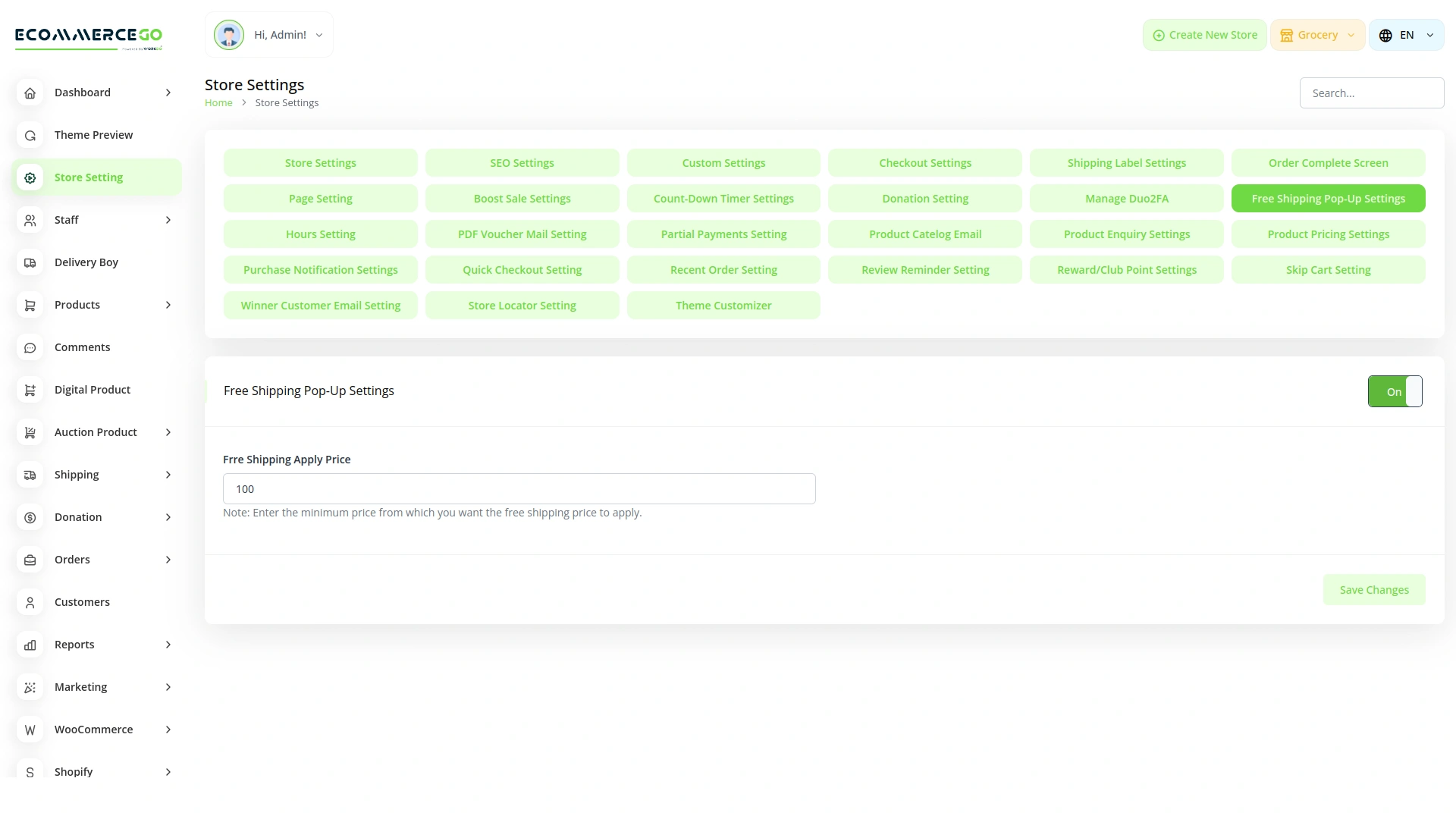Image resolution: width=1456 pixels, height=819 pixels.
Task: Open the Grocery store selector dropdown
Action: click(1317, 35)
